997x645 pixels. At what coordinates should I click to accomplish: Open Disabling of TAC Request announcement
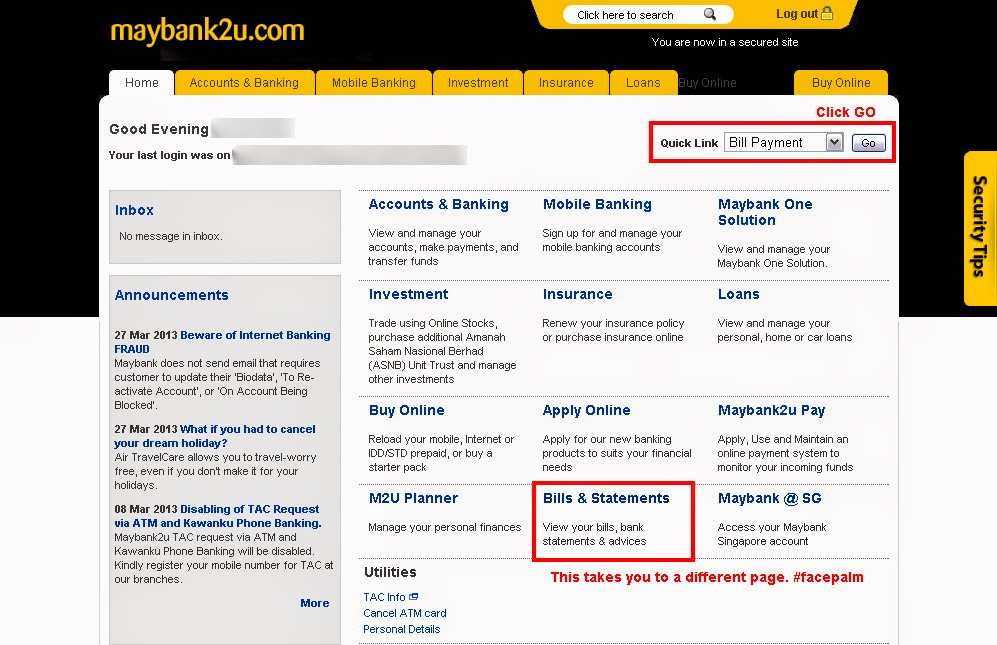point(217,516)
